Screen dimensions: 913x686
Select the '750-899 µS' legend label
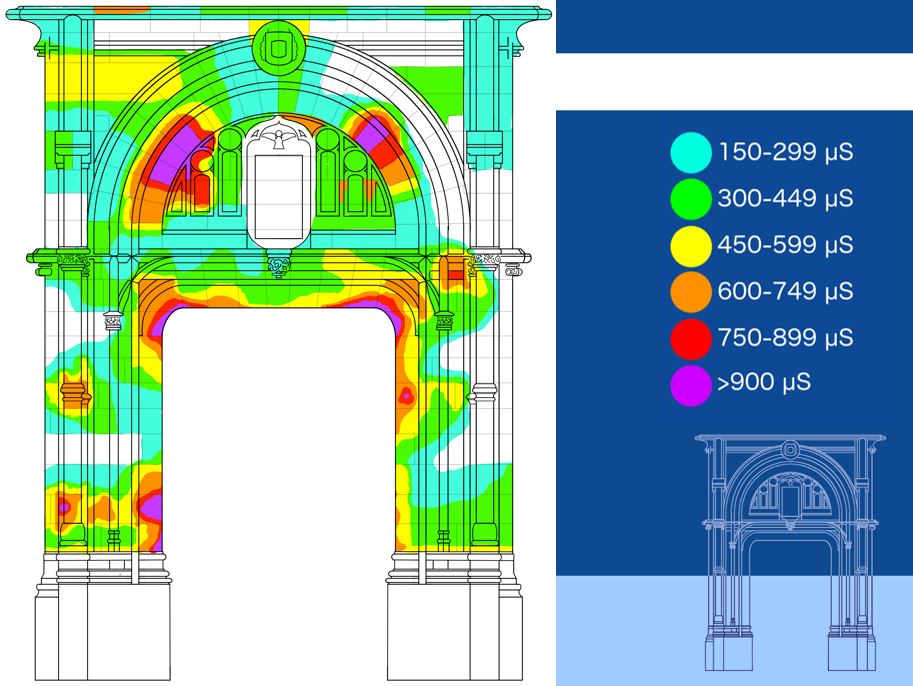coord(785,338)
